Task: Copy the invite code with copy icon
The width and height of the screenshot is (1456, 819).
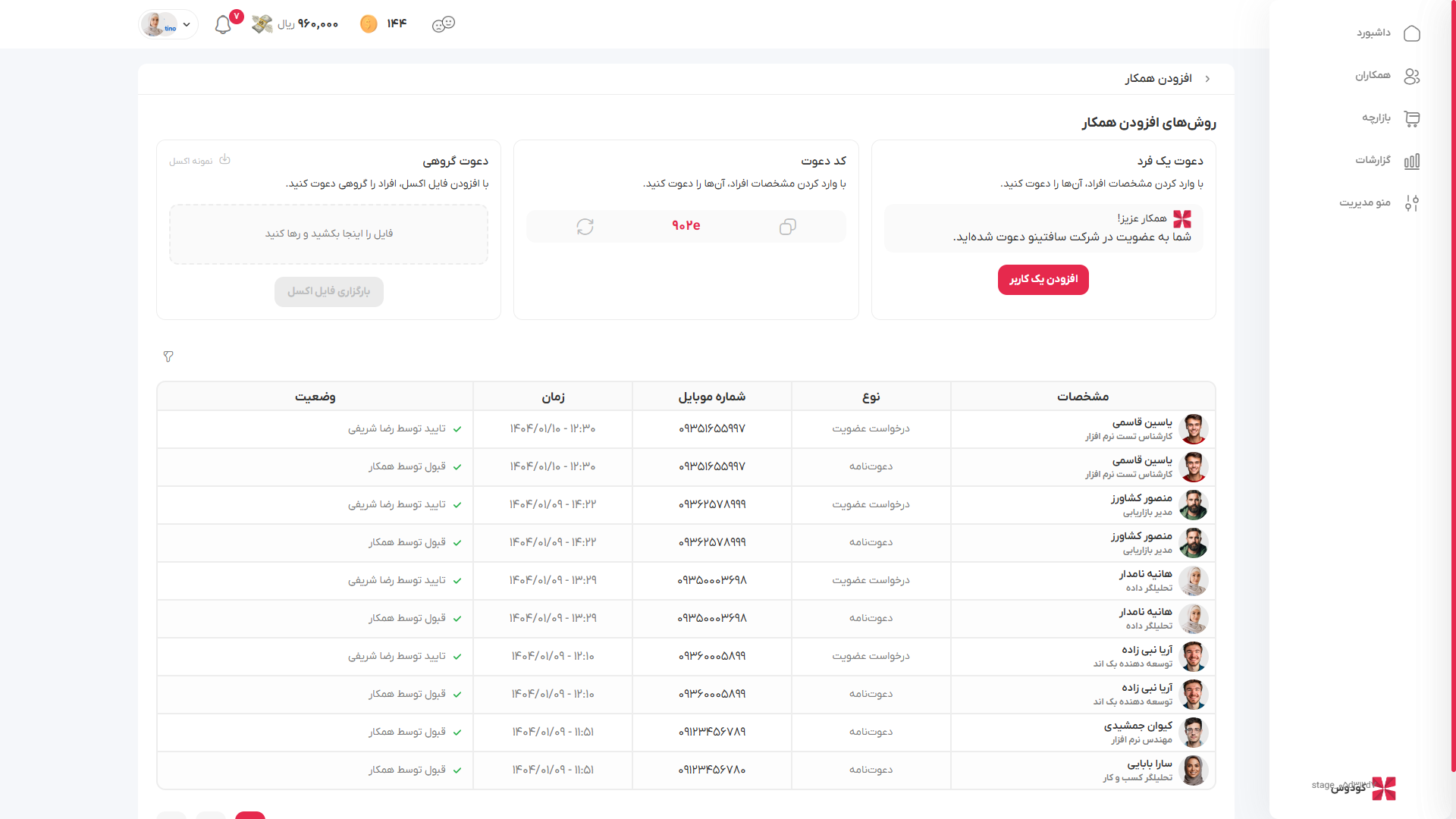Action: (788, 227)
